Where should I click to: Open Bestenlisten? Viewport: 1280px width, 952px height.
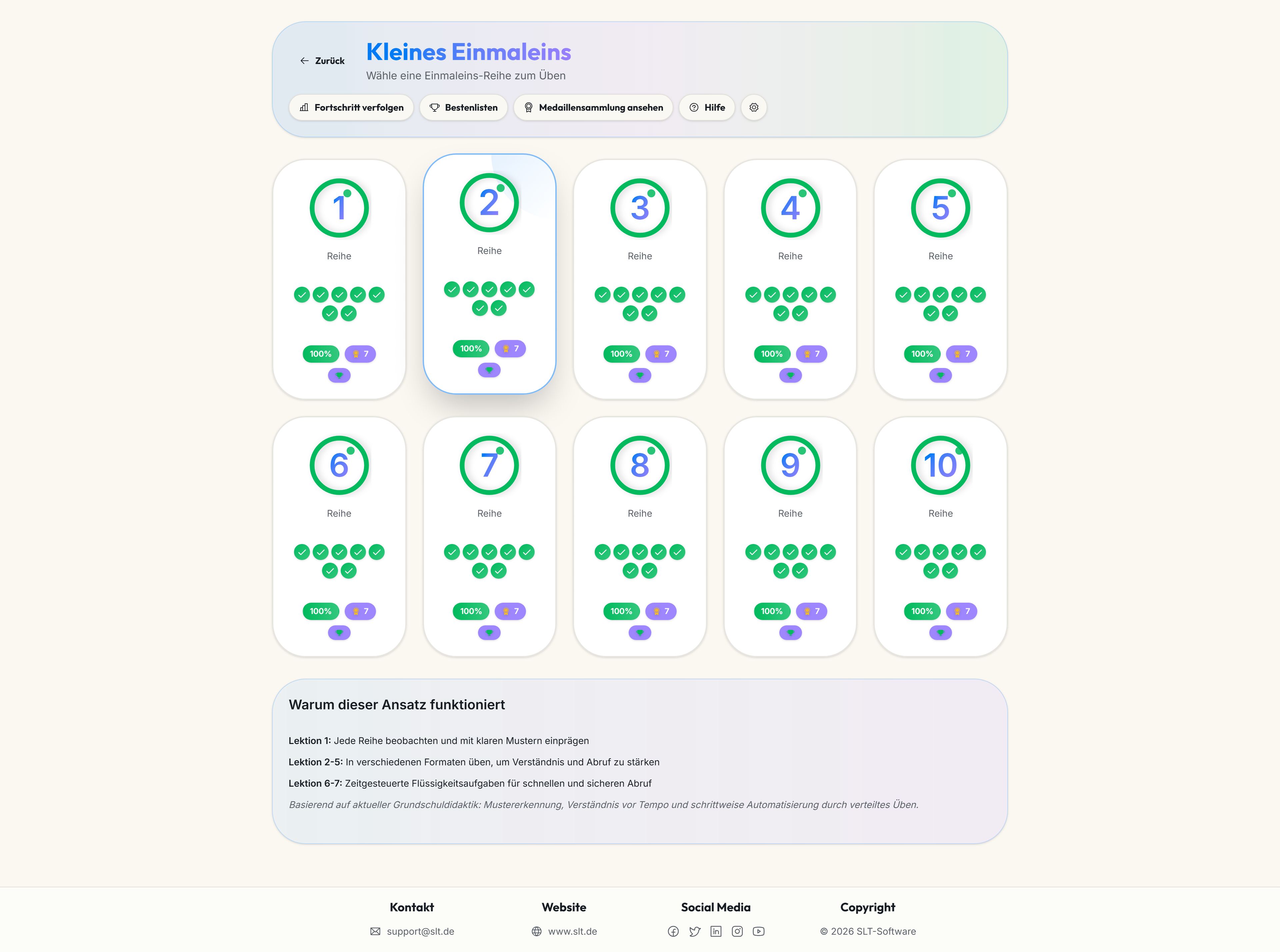[463, 107]
